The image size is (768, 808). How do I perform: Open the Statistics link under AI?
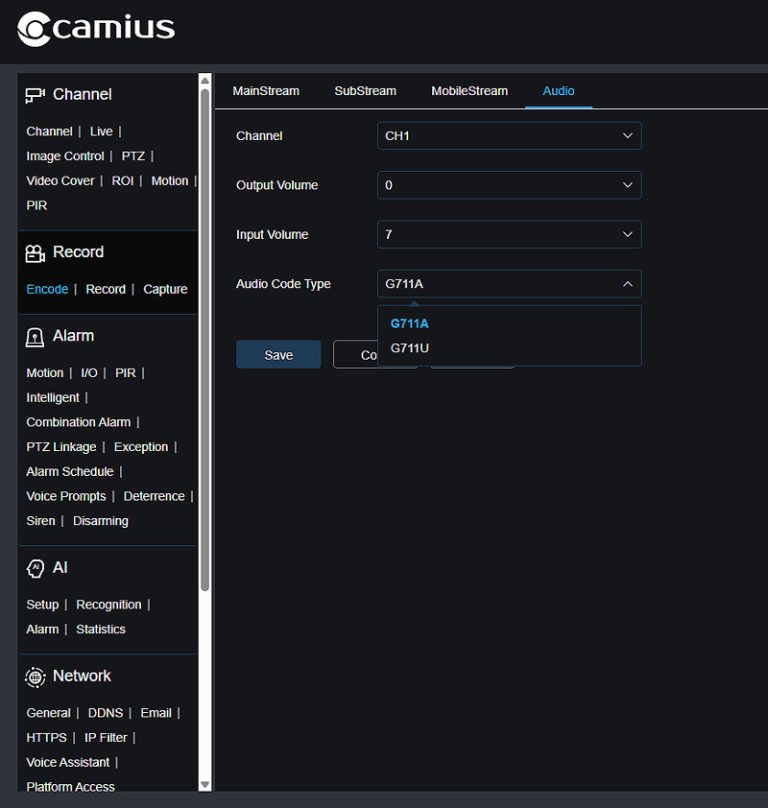[x=101, y=629]
